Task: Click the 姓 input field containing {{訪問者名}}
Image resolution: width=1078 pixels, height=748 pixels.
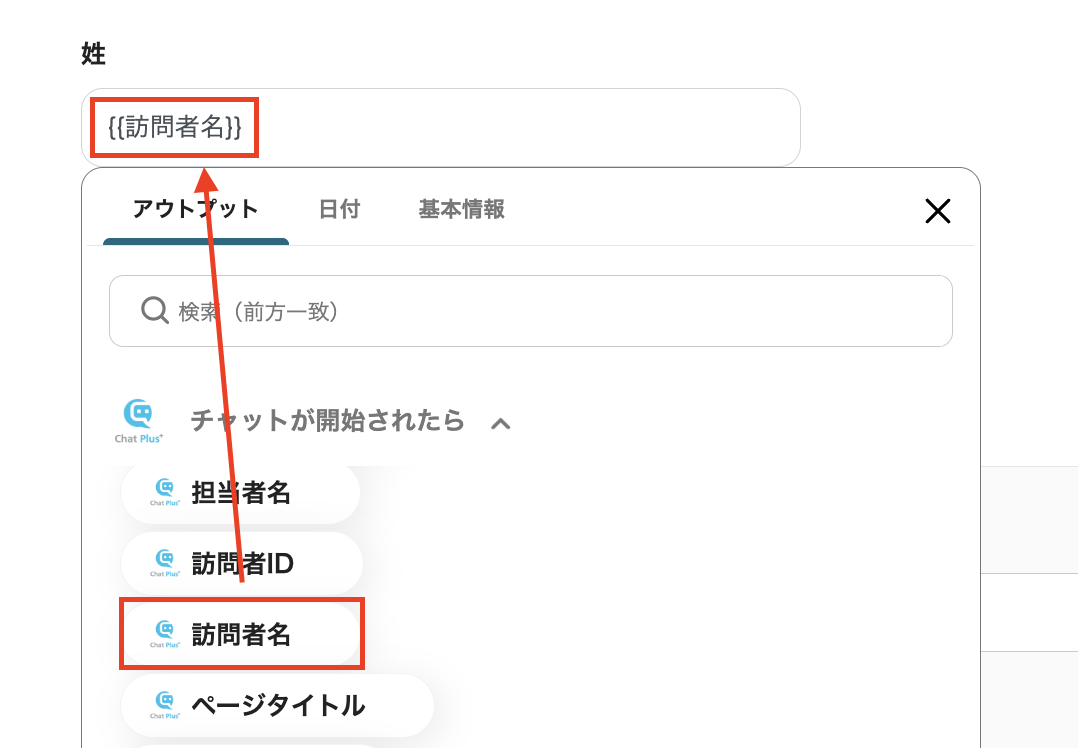Action: (441, 127)
